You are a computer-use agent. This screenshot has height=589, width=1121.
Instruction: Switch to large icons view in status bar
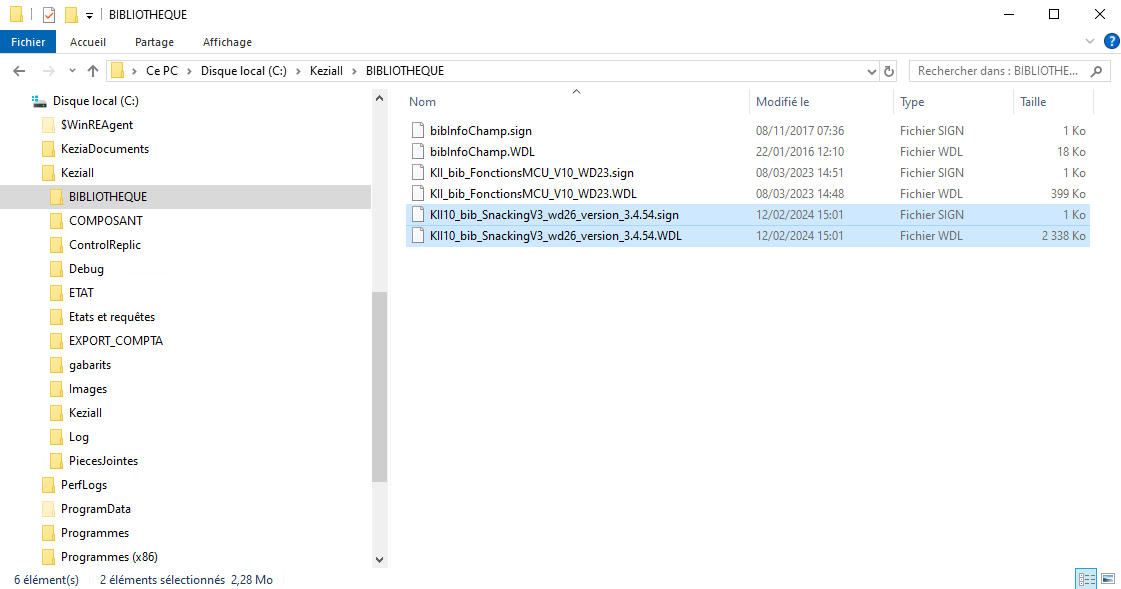click(1107, 579)
